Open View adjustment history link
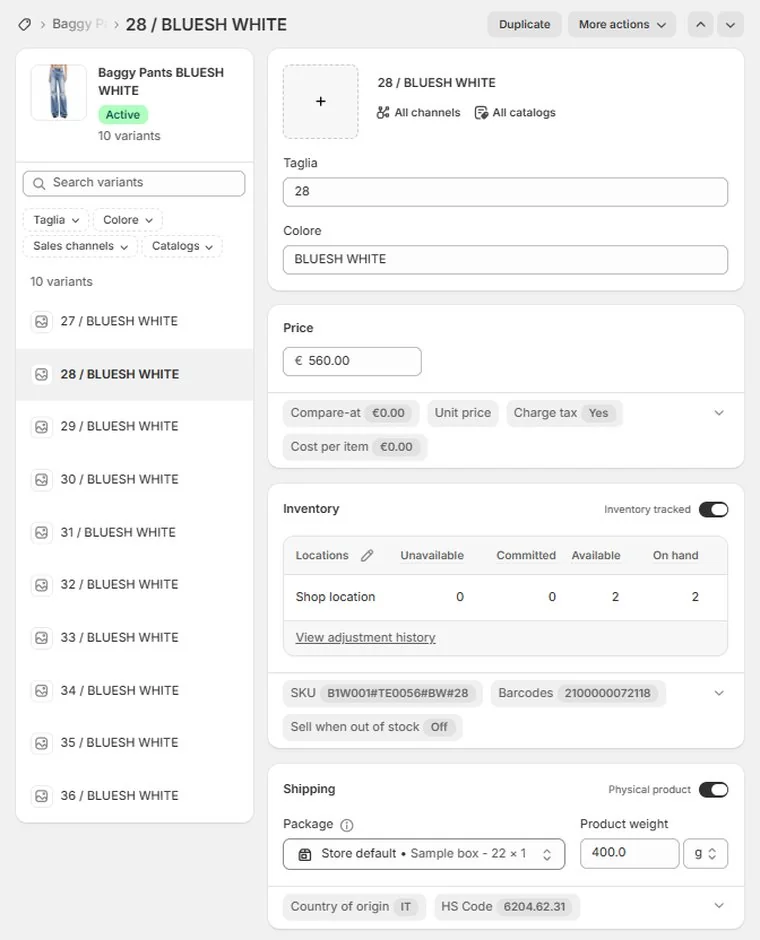This screenshot has width=760, height=940. click(365, 638)
